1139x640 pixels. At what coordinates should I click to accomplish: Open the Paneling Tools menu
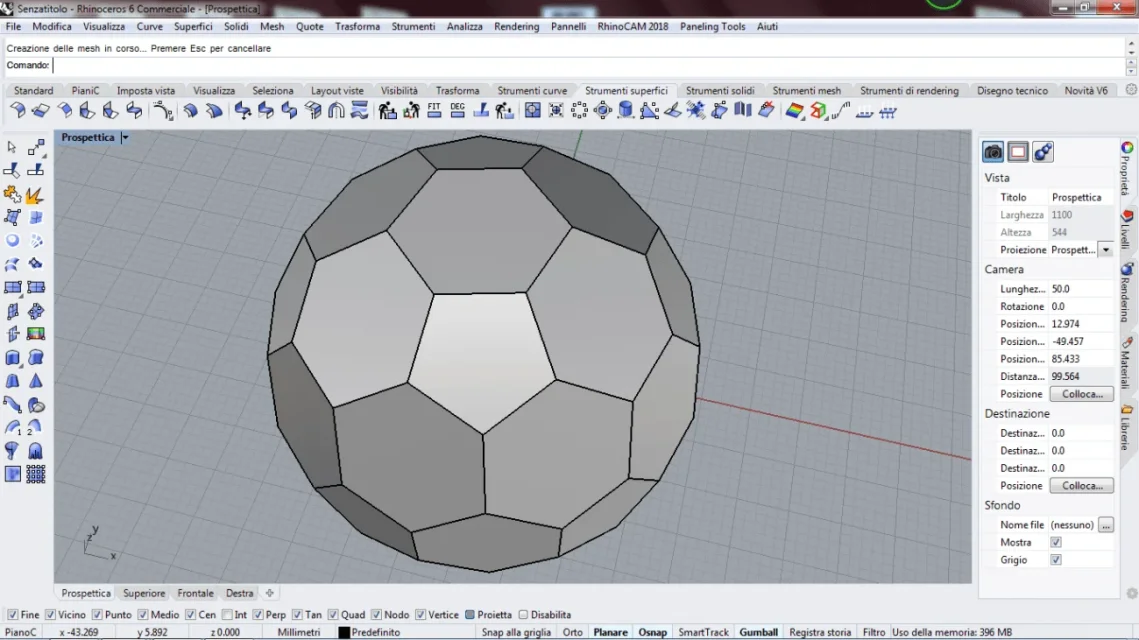click(713, 26)
